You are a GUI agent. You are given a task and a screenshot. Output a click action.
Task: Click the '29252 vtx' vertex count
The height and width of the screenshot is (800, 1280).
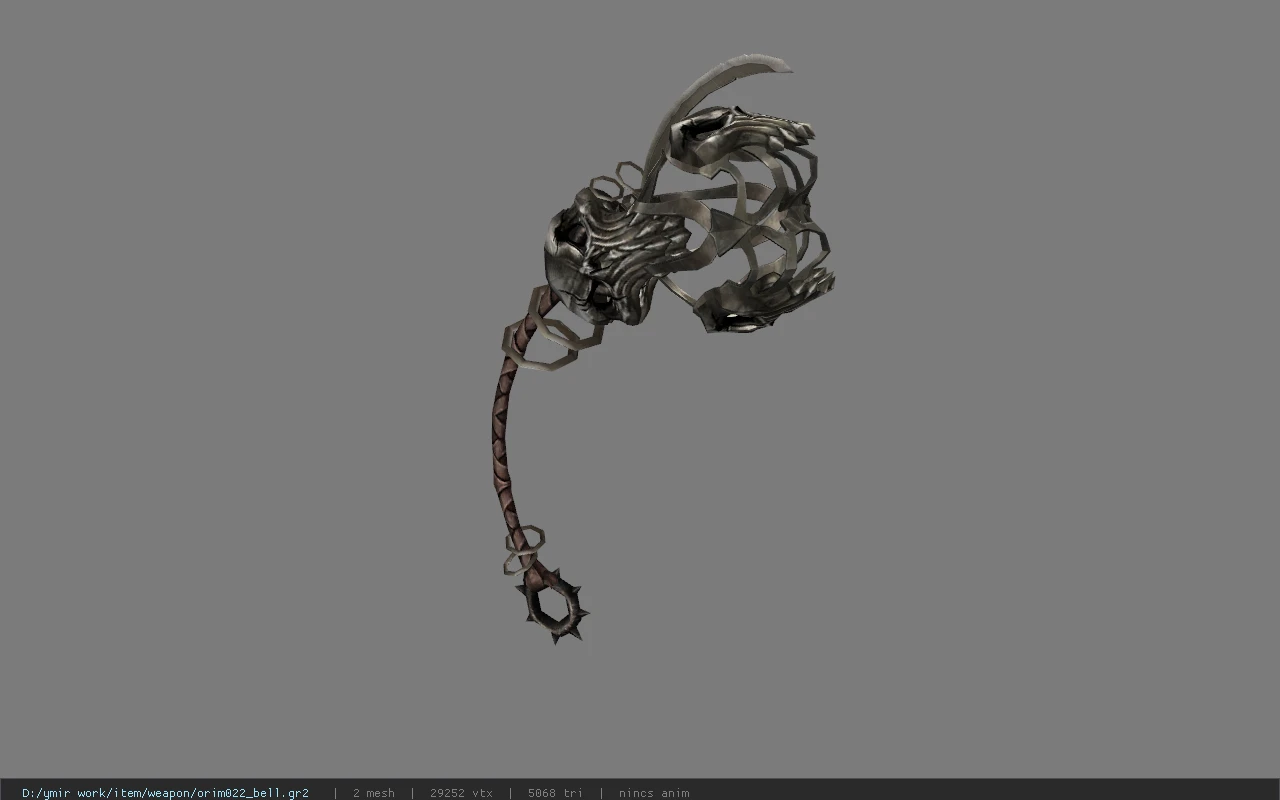point(461,793)
